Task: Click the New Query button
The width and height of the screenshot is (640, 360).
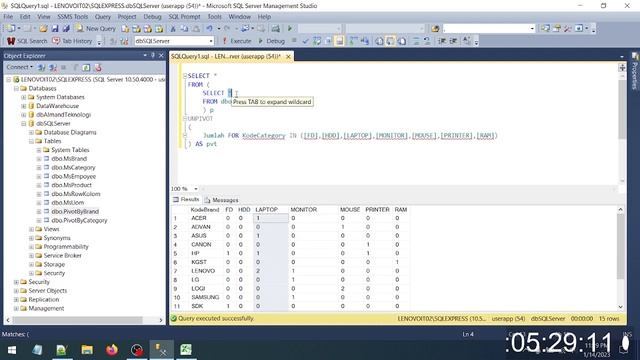Action: click(96, 29)
